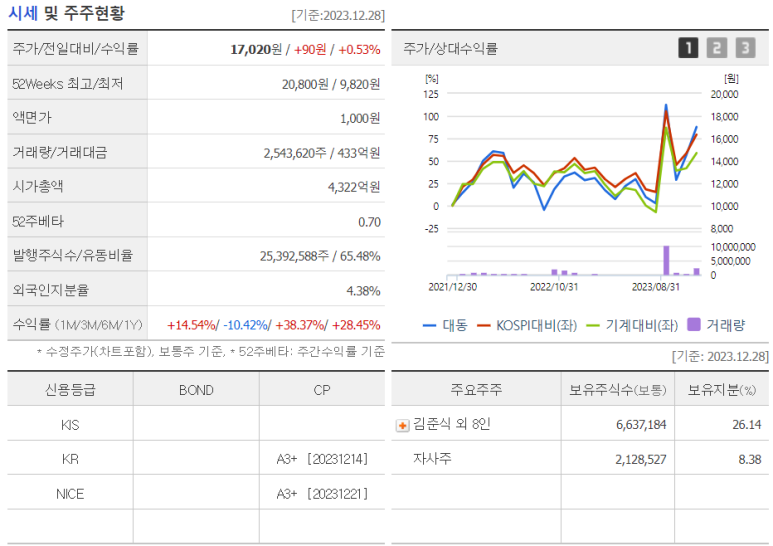Click the stock price 17,020원 value

tap(256, 49)
